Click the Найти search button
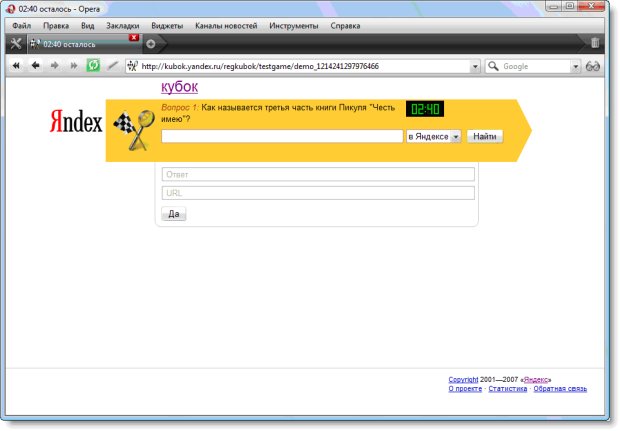 click(x=485, y=136)
